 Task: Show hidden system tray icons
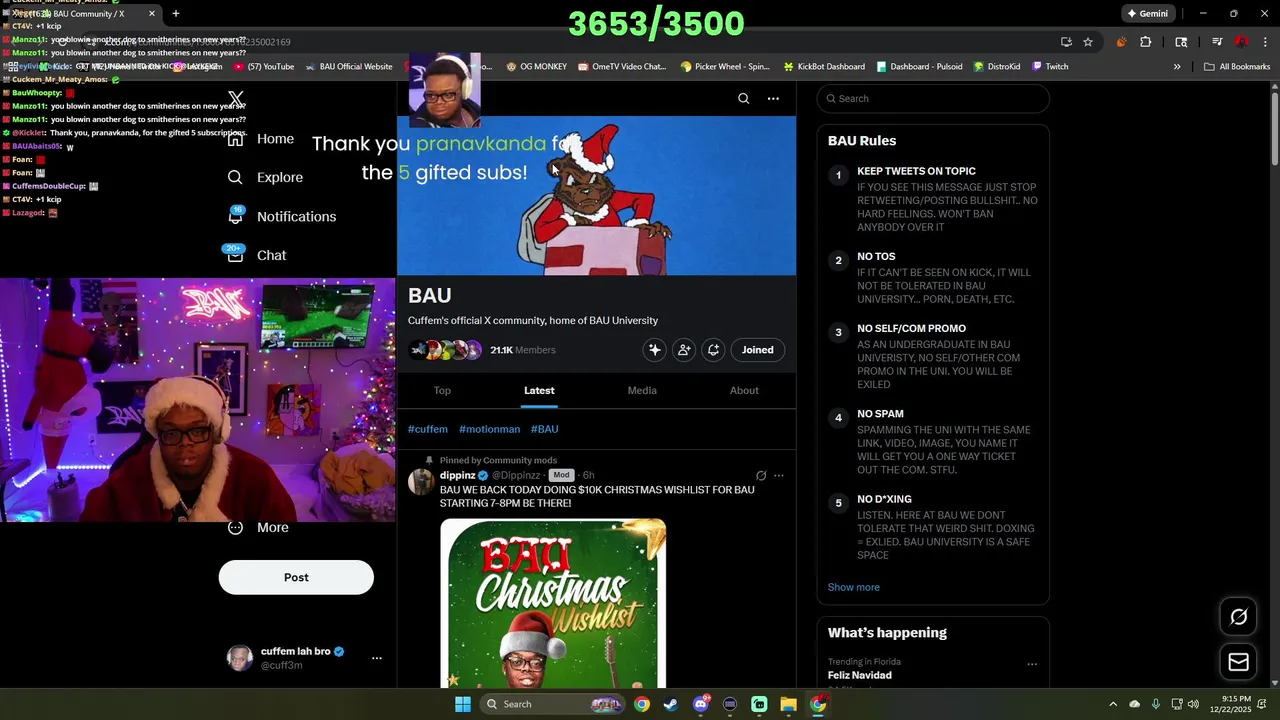coord(1112,704)
